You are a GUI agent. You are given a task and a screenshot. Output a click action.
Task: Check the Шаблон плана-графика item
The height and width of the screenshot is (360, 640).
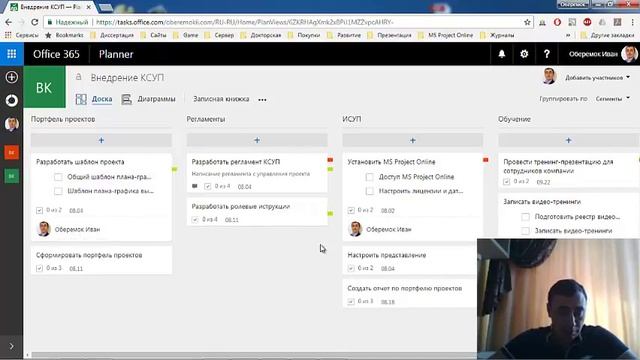click(x=58, y=191)
